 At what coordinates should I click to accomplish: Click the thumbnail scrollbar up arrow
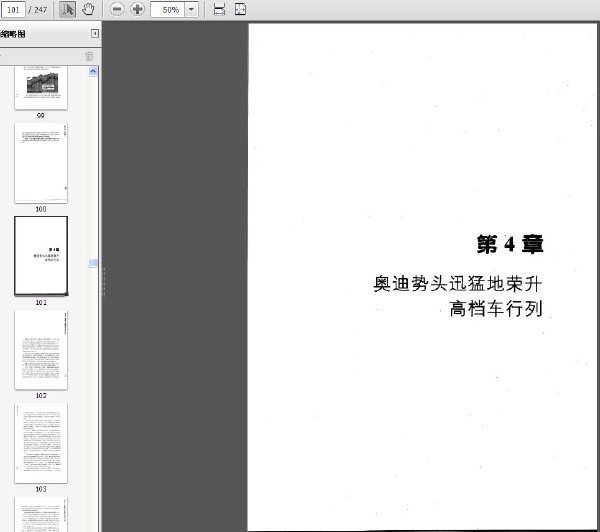point(93,72)
